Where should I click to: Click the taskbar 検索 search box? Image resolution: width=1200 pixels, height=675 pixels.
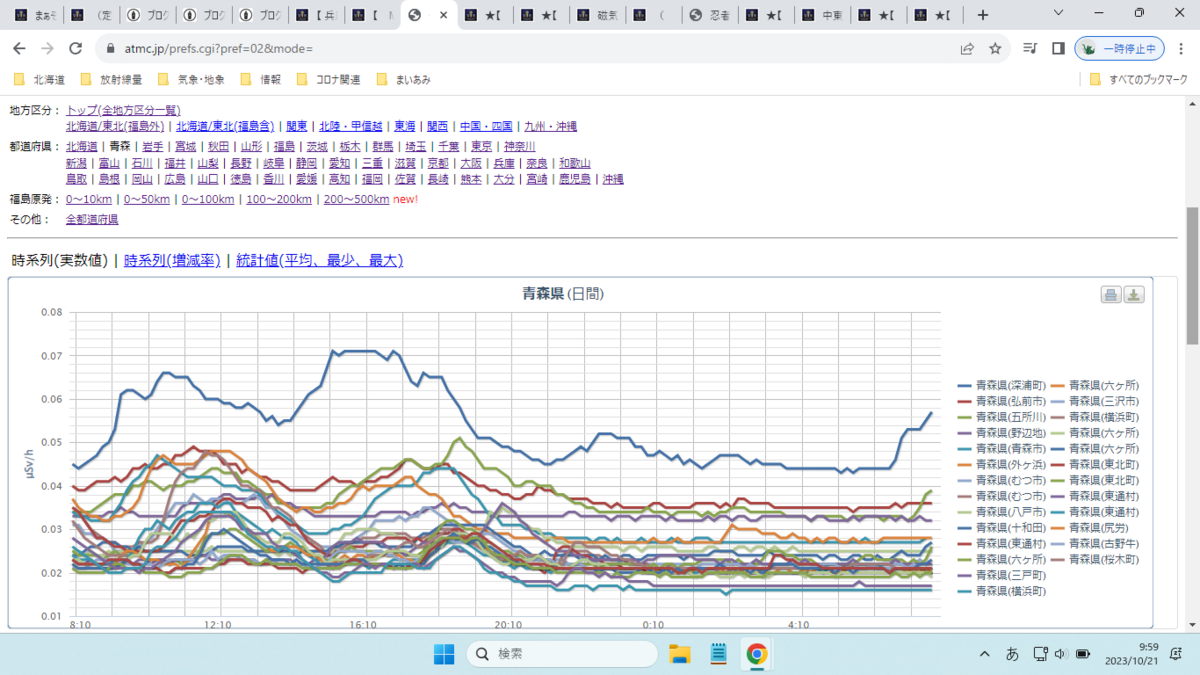(x=562, y=654)
